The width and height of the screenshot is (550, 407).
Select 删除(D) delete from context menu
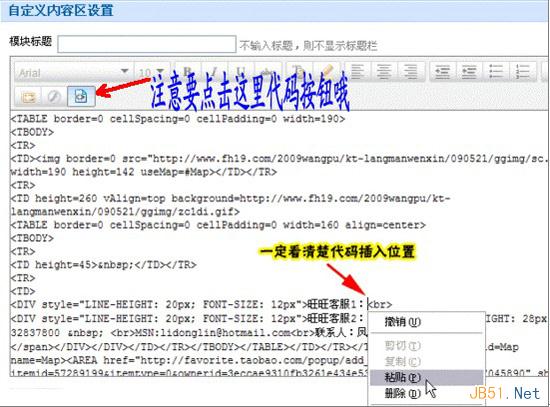pyautogui.click(x=402, y=394)
